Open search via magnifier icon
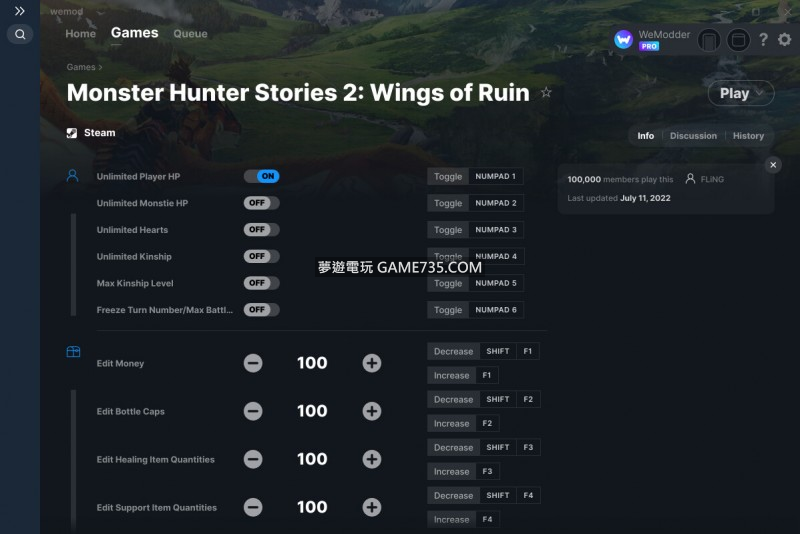 20,34
